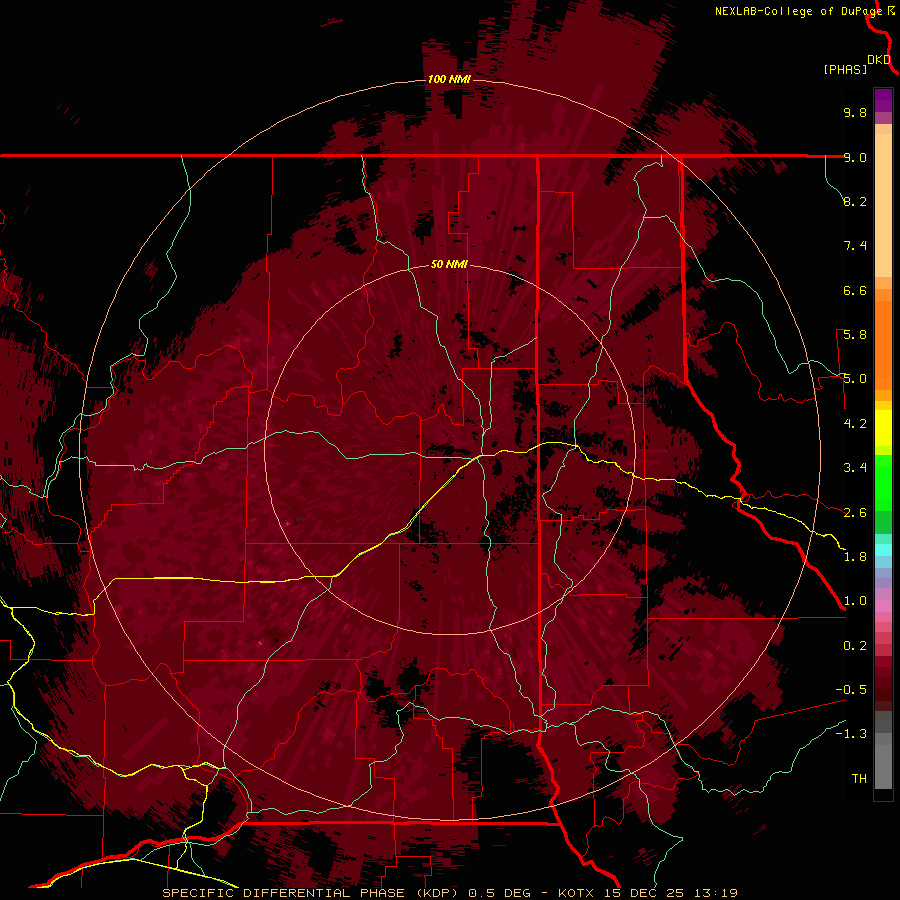Click the 13:19 timestamp in the footer
This screenshot has width=900, height=900.
(715, 893)
